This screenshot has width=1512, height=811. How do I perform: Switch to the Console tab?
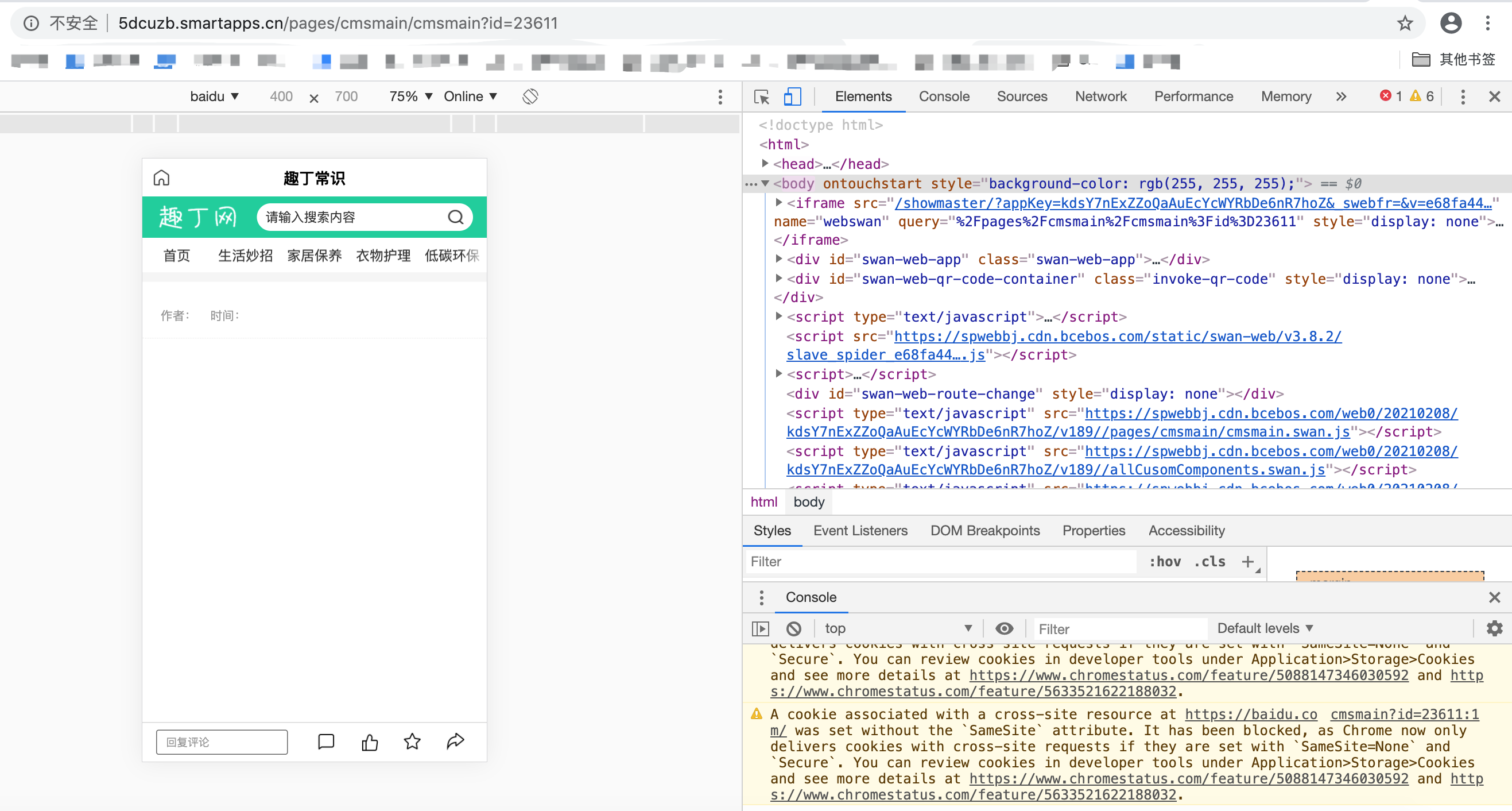pyautogui.click(x=944, y=96)
